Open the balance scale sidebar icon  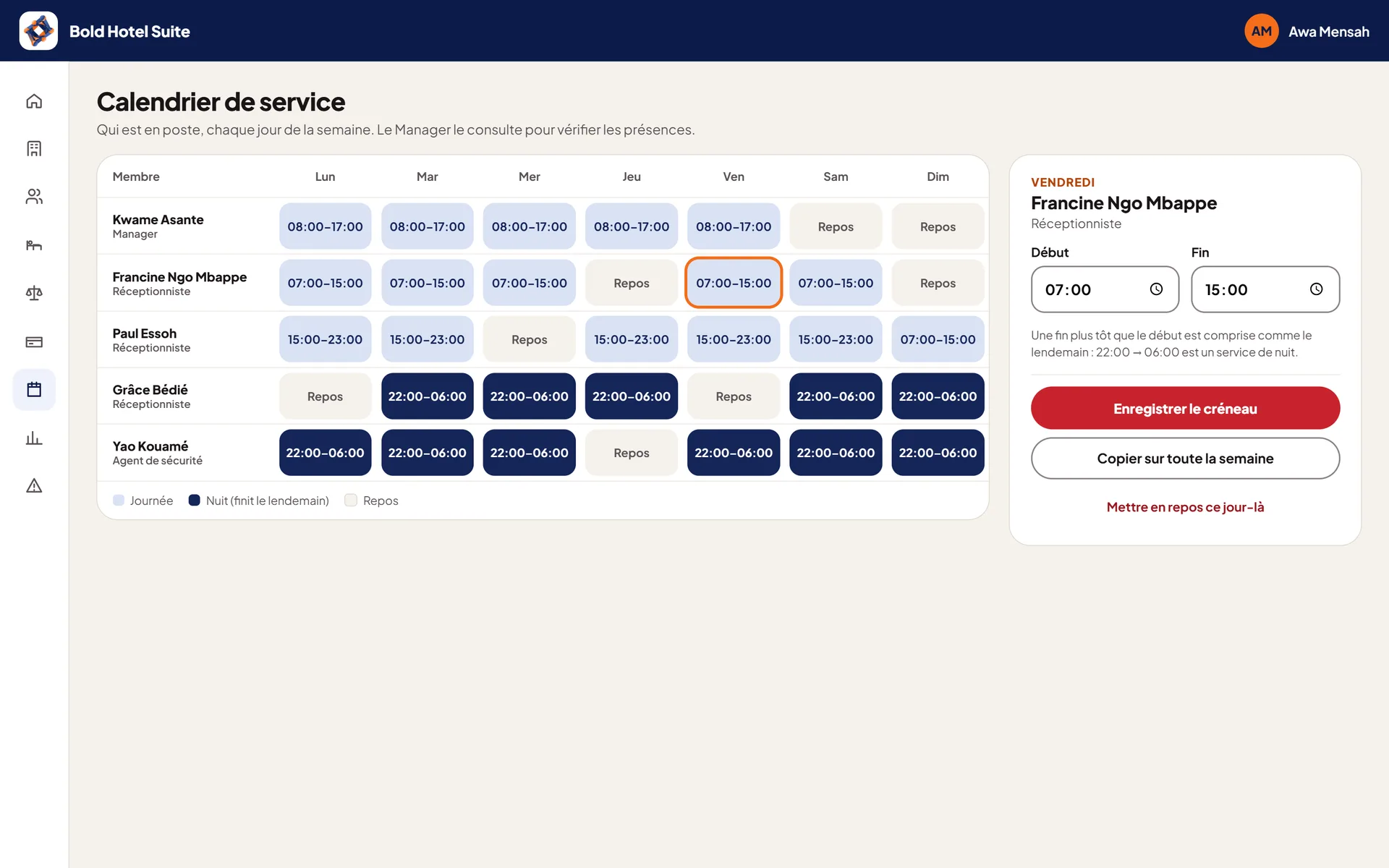tap(34, 293)
